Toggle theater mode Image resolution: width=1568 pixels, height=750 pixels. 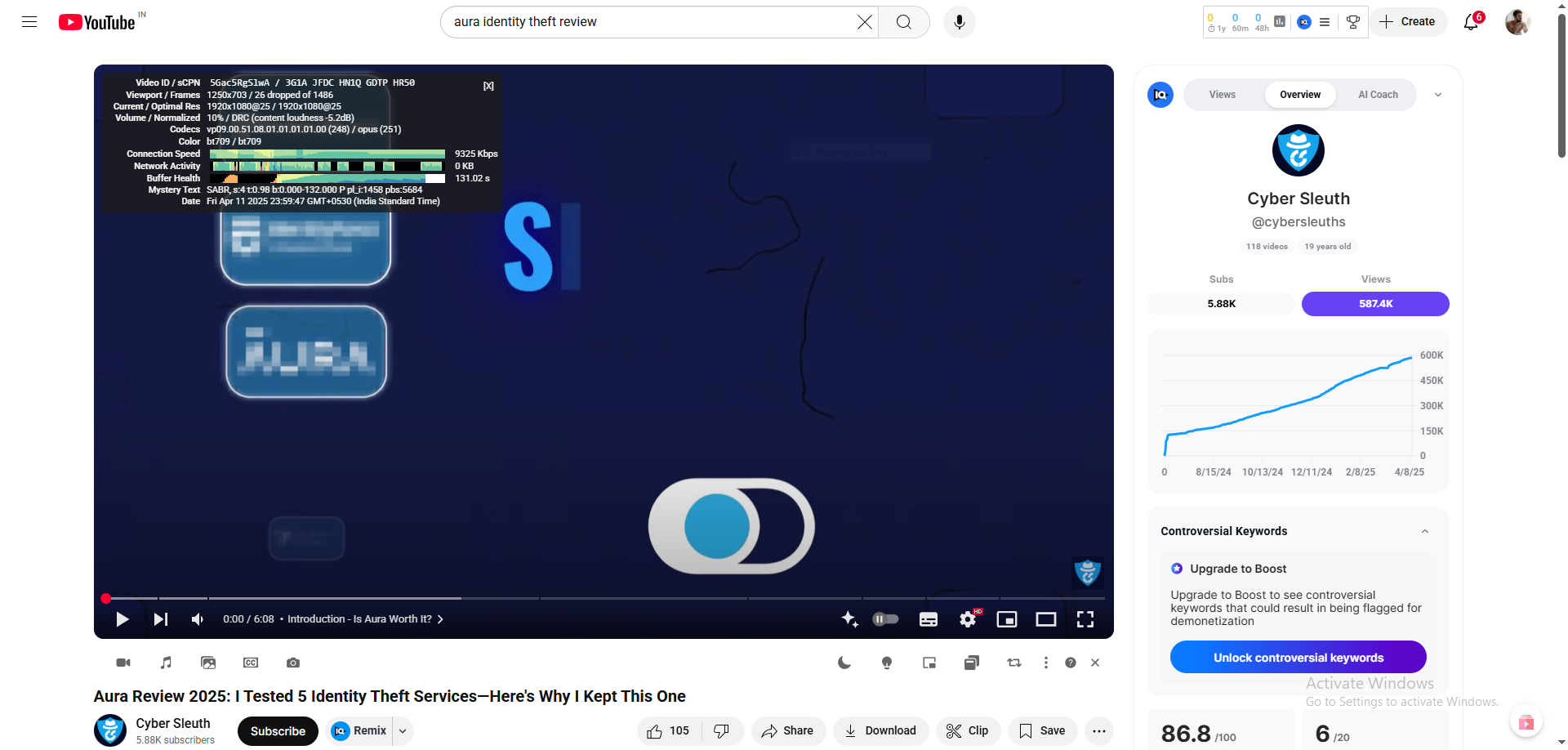(x=1046, y=619)
